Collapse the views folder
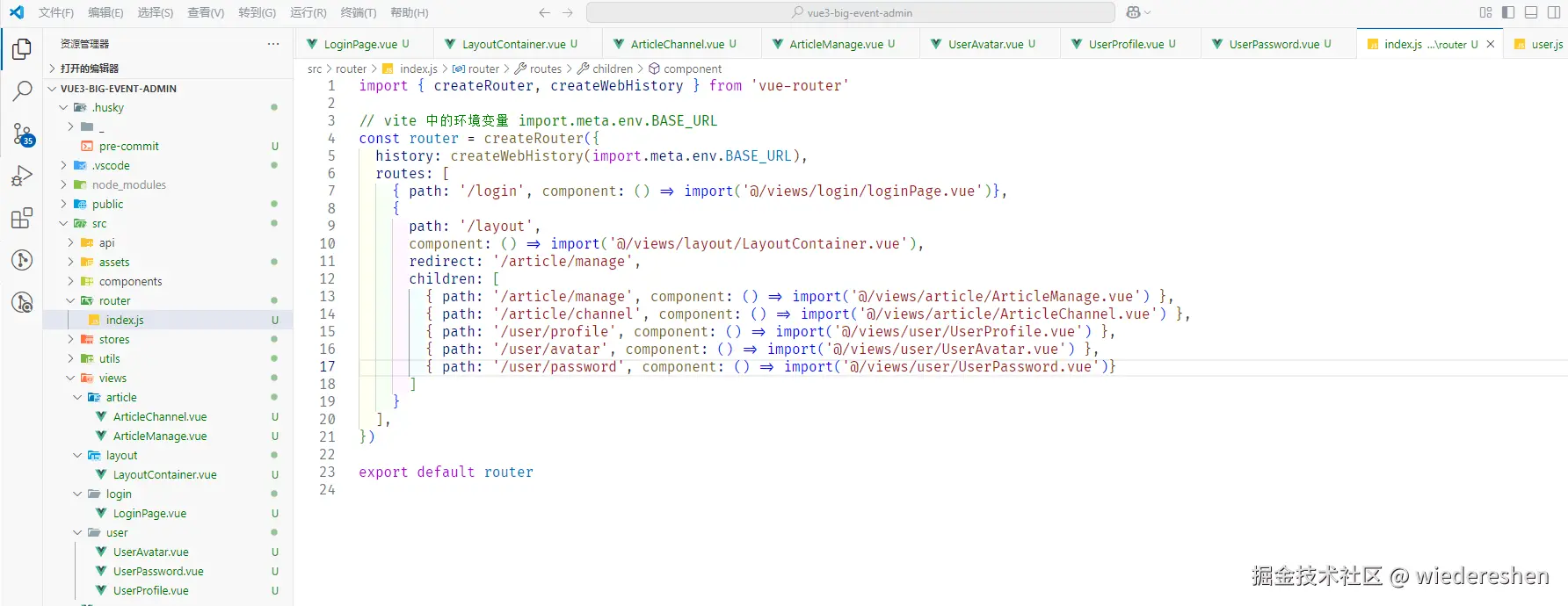The image size is (1568, 606). 167,378
